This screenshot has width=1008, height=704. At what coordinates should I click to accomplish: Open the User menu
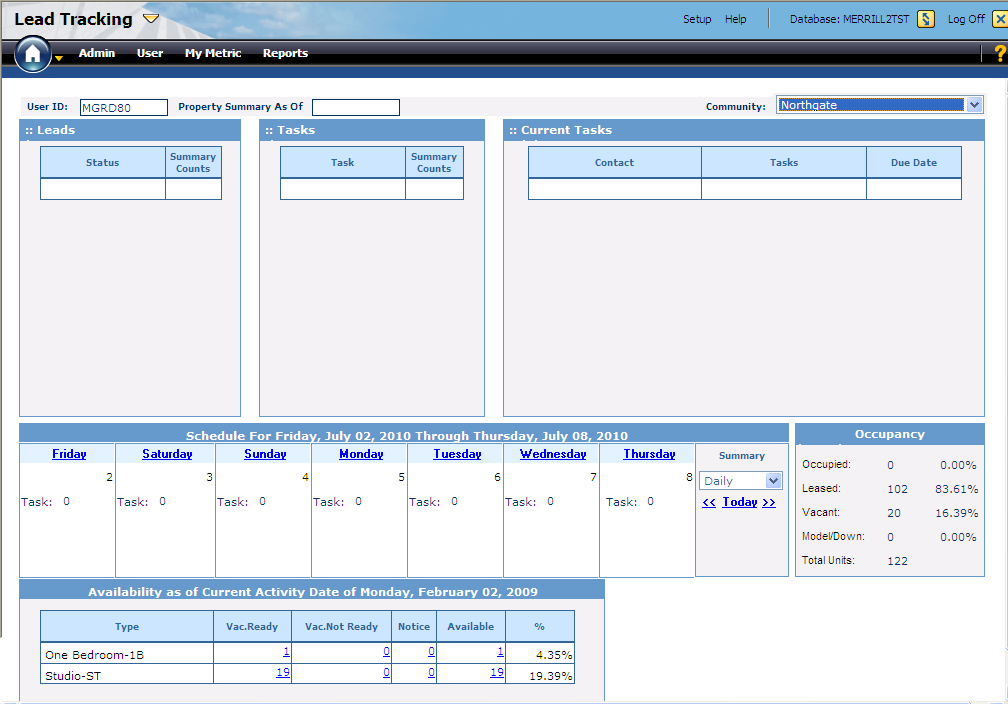coord(150,53)
